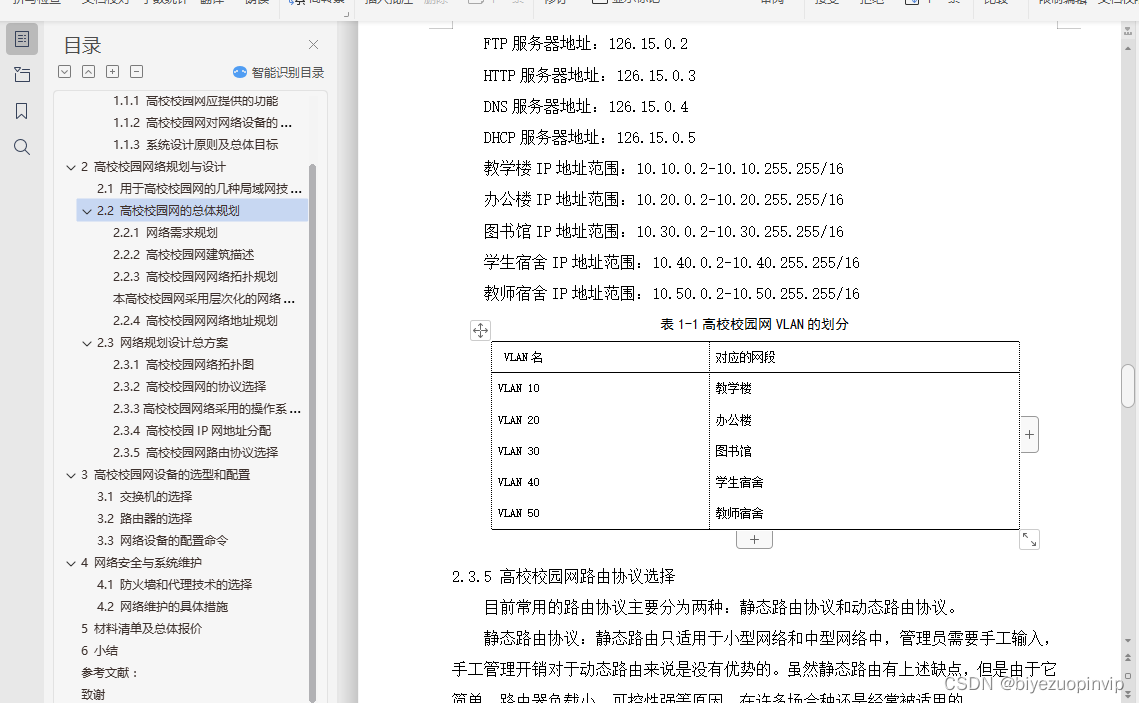The image size is (1139, 703).
Task: Go to 6 小结 in outline
Action: coord(100,651)
